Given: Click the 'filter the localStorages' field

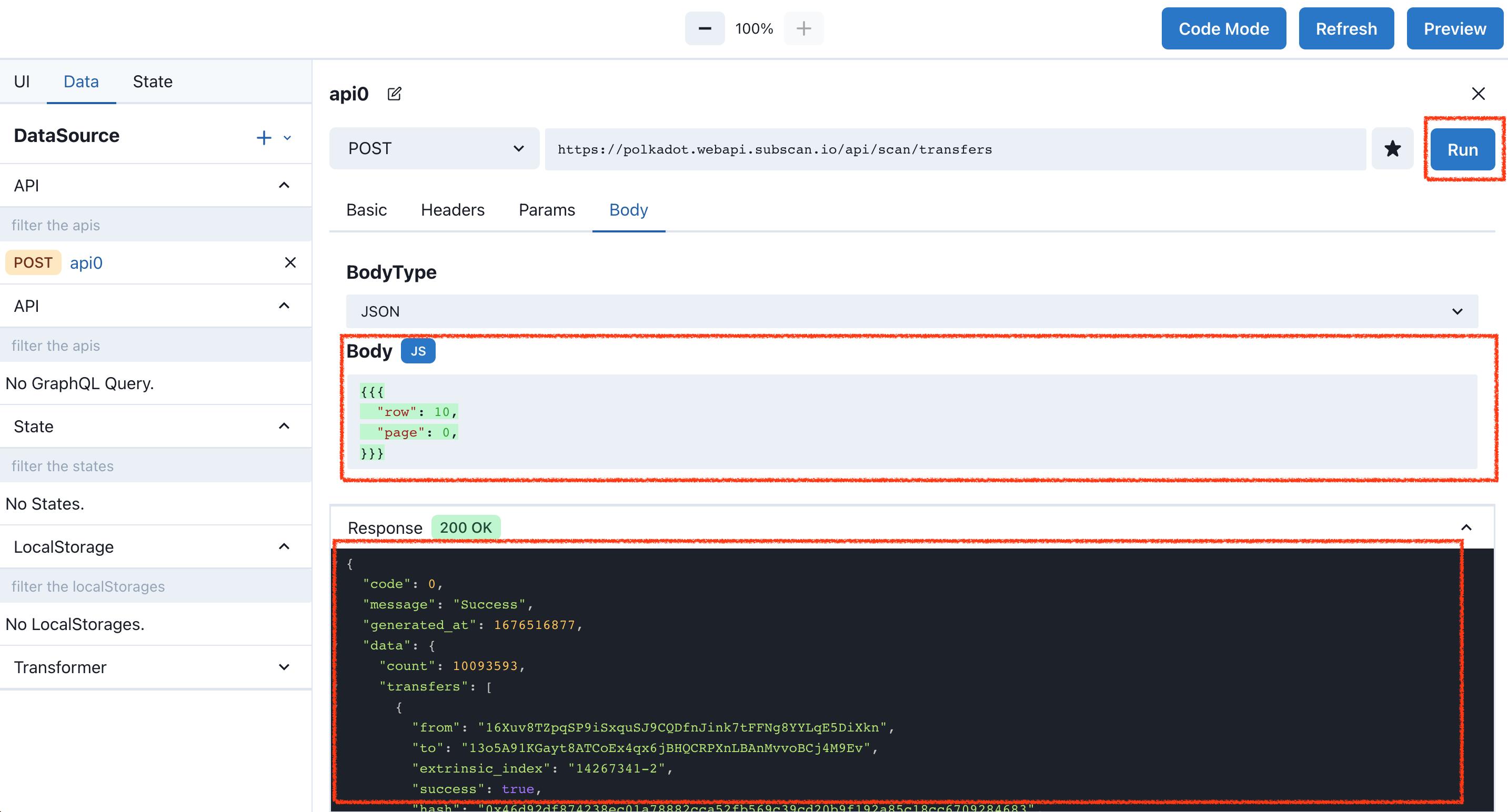Looking at the screenshot, I should [156, 586].
